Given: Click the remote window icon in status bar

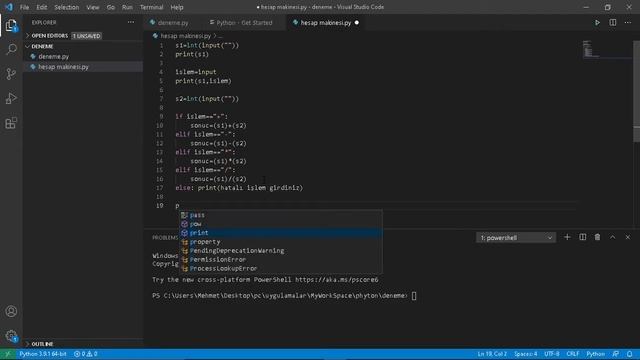Looking at the screenshot, I should pos(7,354).
